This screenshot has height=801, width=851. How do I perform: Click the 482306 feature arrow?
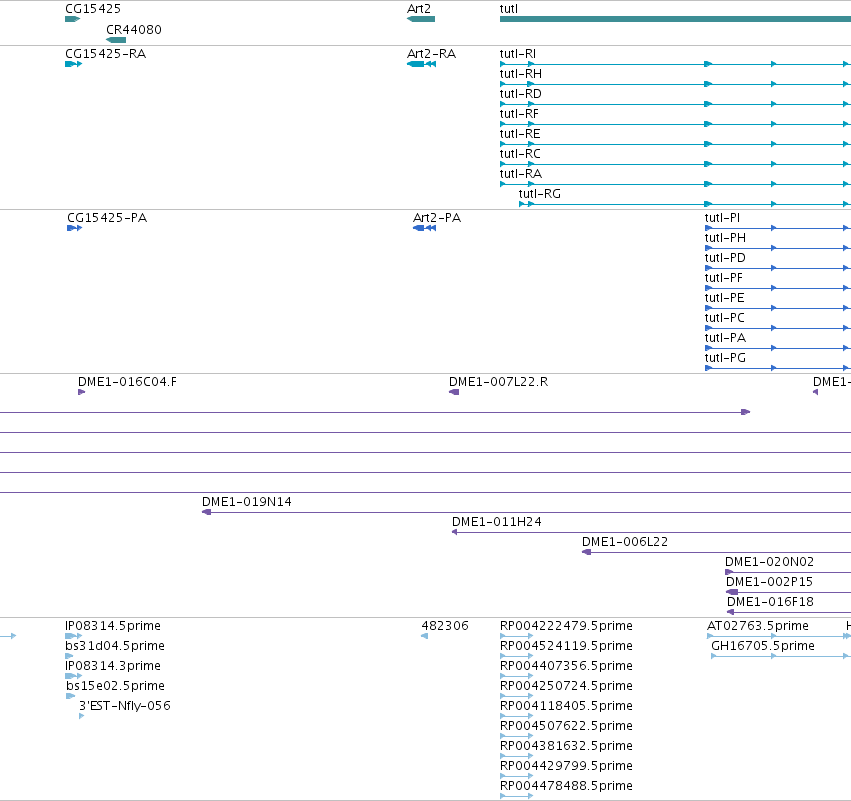click(x=424, y=636)
